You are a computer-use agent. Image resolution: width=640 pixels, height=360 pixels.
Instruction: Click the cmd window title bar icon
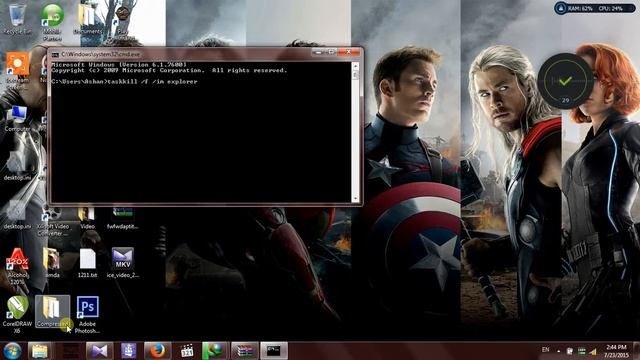tap(55, 54)
